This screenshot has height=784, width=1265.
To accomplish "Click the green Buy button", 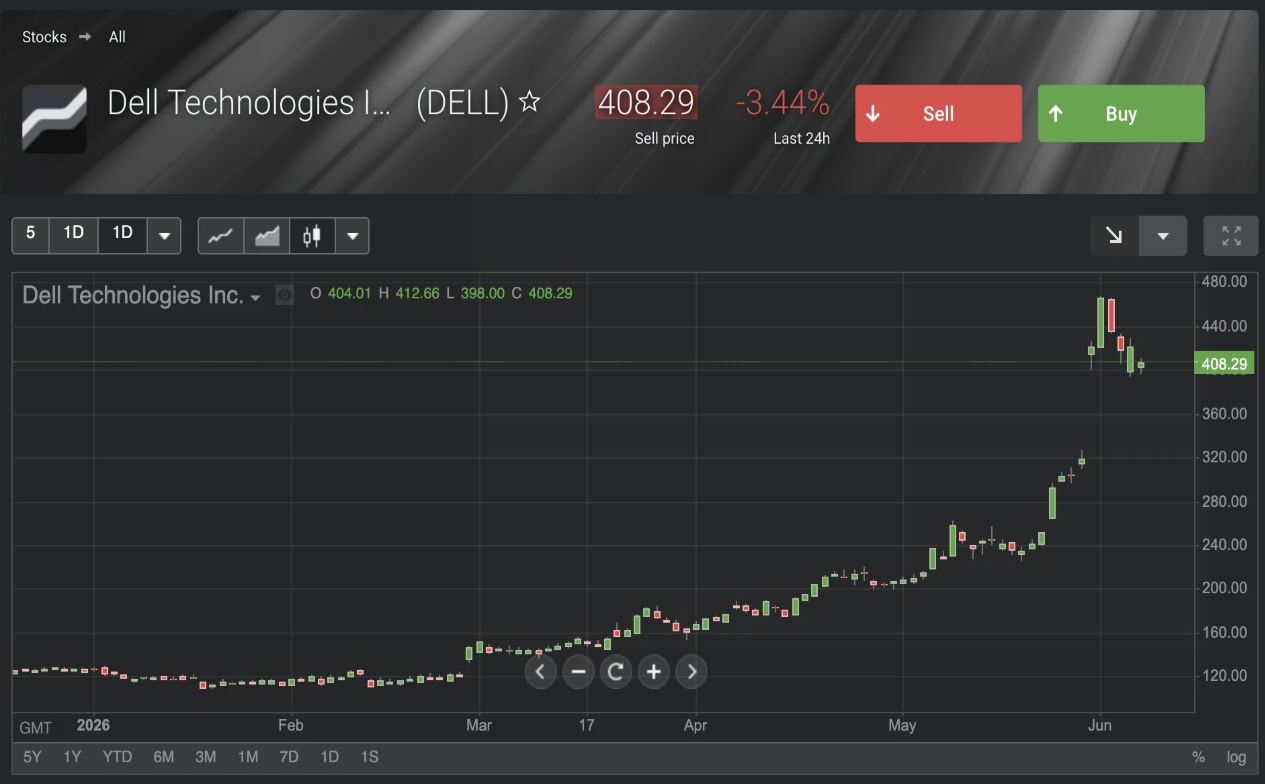I will coord(1121,114).
